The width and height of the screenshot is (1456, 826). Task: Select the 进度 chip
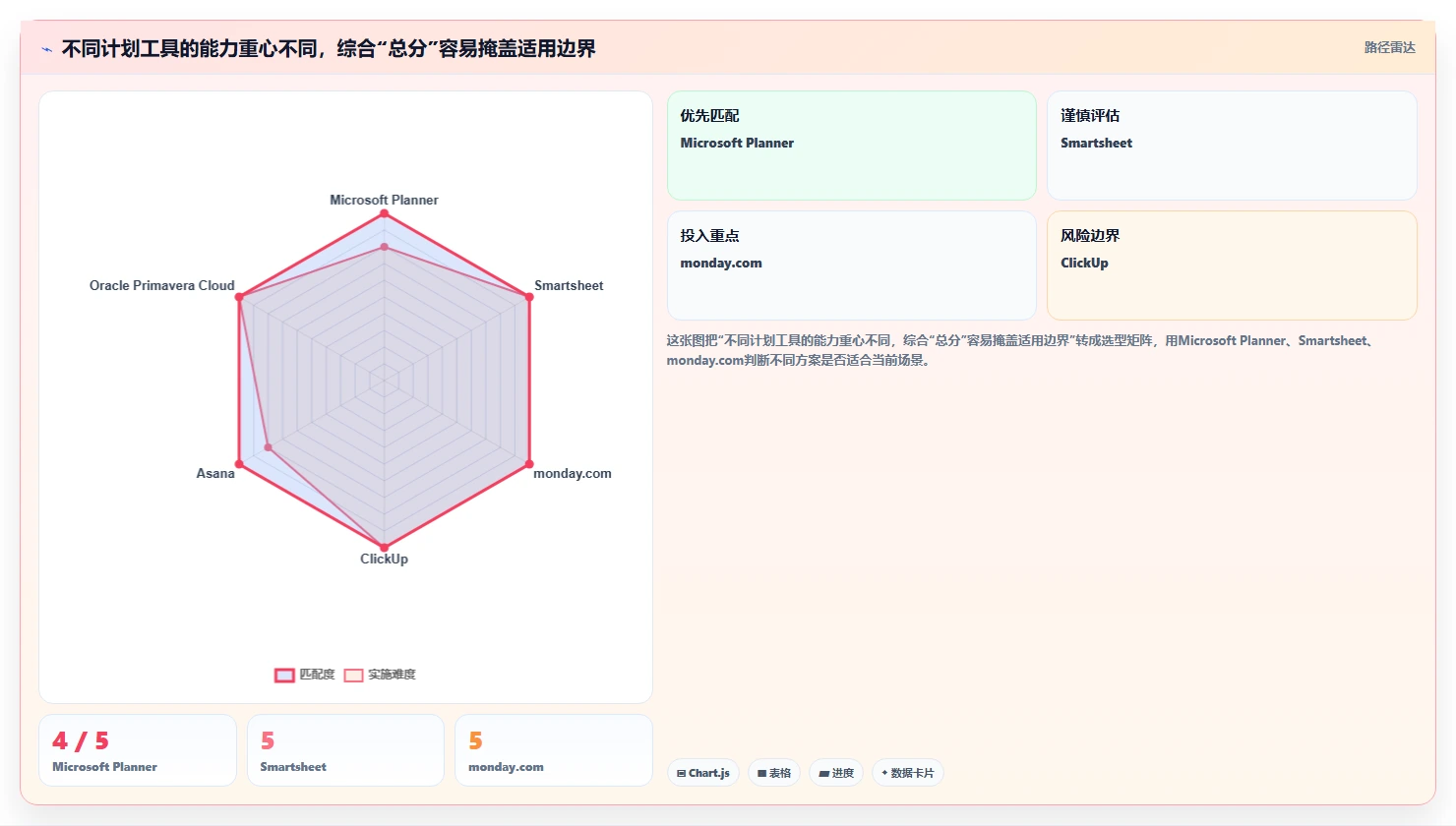pos(836,773)
